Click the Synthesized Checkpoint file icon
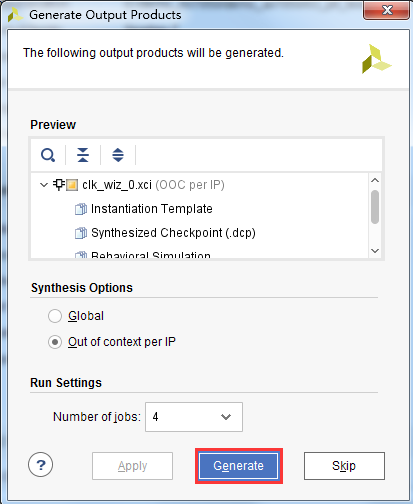 click(x=81, y=233)
